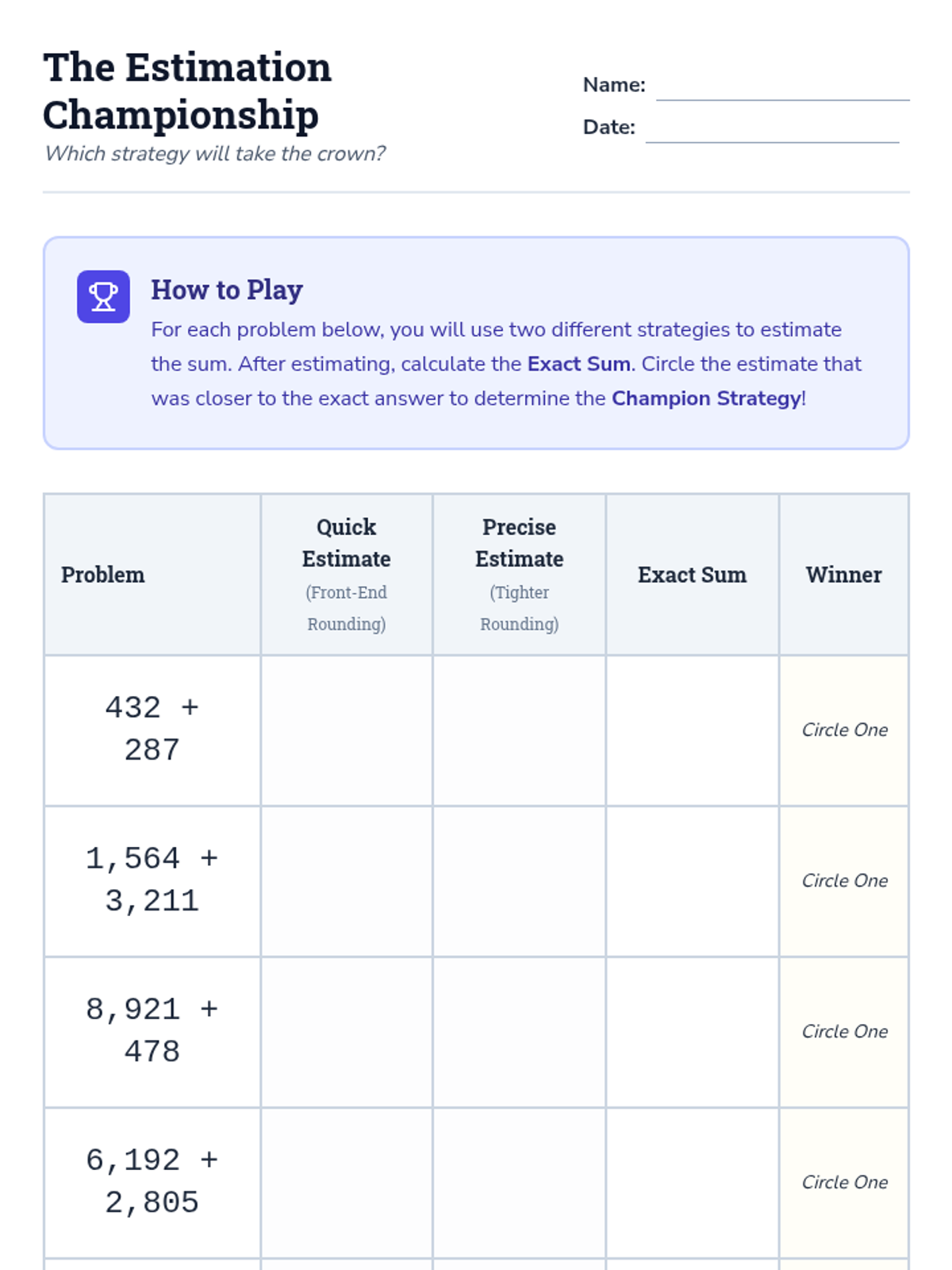
Task: Click the Winner column header
Action: click(x=843, y=575)
